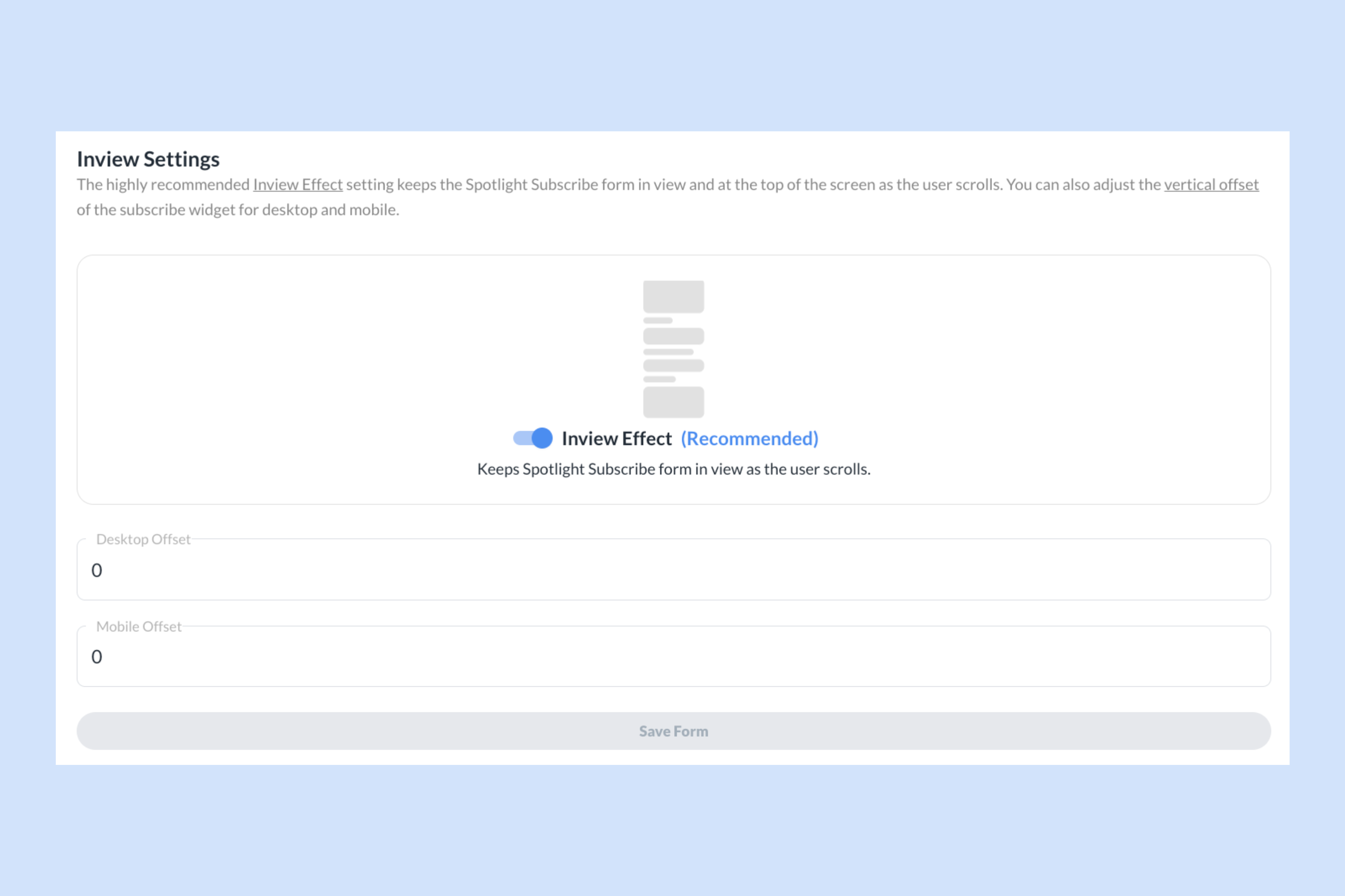Click the 'Desktop Offset' field label
Image resolution: width=1345 pixels, height=896 pixels.
tap(143, 539)
